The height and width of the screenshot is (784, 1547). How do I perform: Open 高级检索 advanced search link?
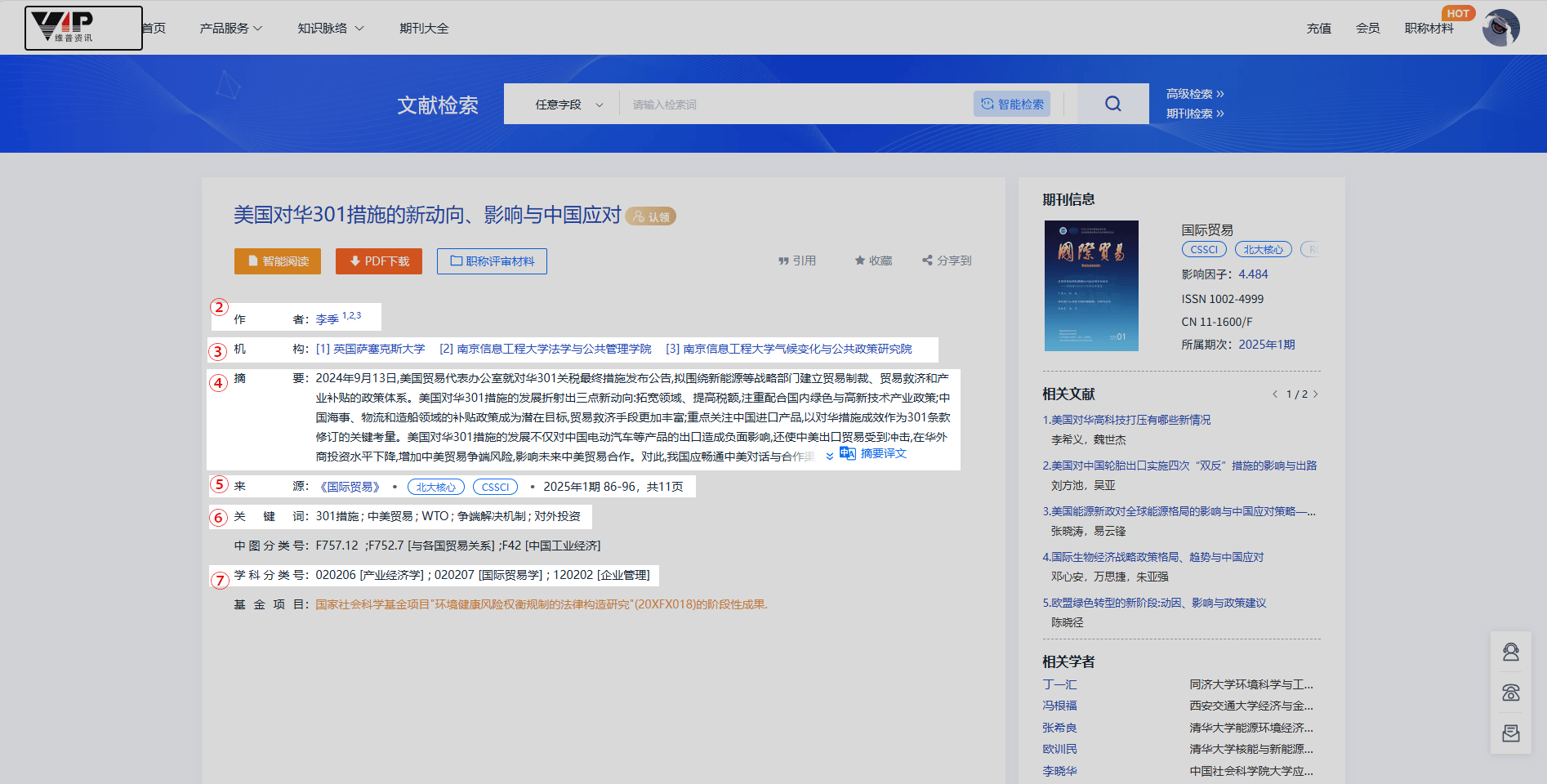[1195, 94]
